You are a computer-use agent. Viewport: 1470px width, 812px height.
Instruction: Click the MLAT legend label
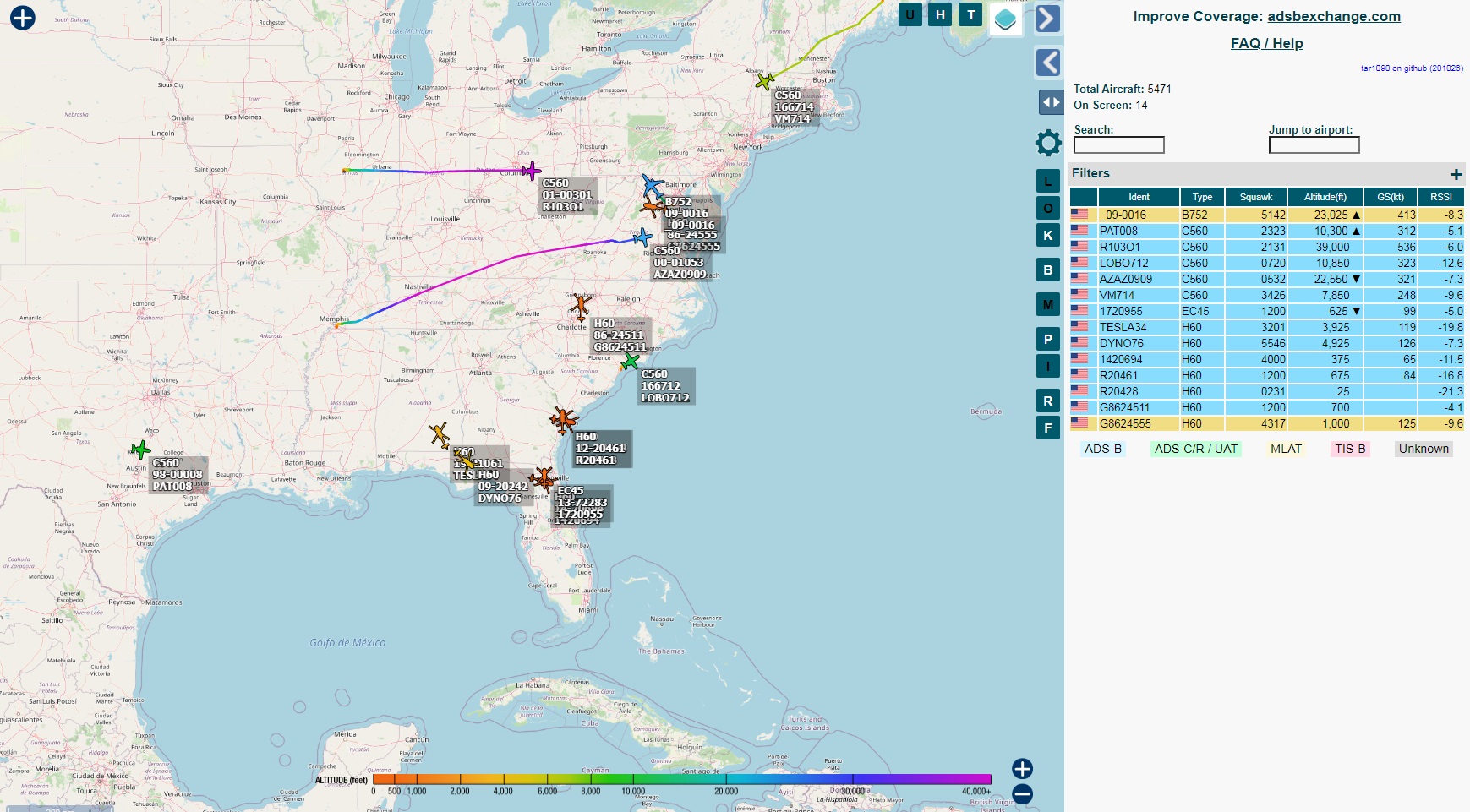coord(1286,449)
